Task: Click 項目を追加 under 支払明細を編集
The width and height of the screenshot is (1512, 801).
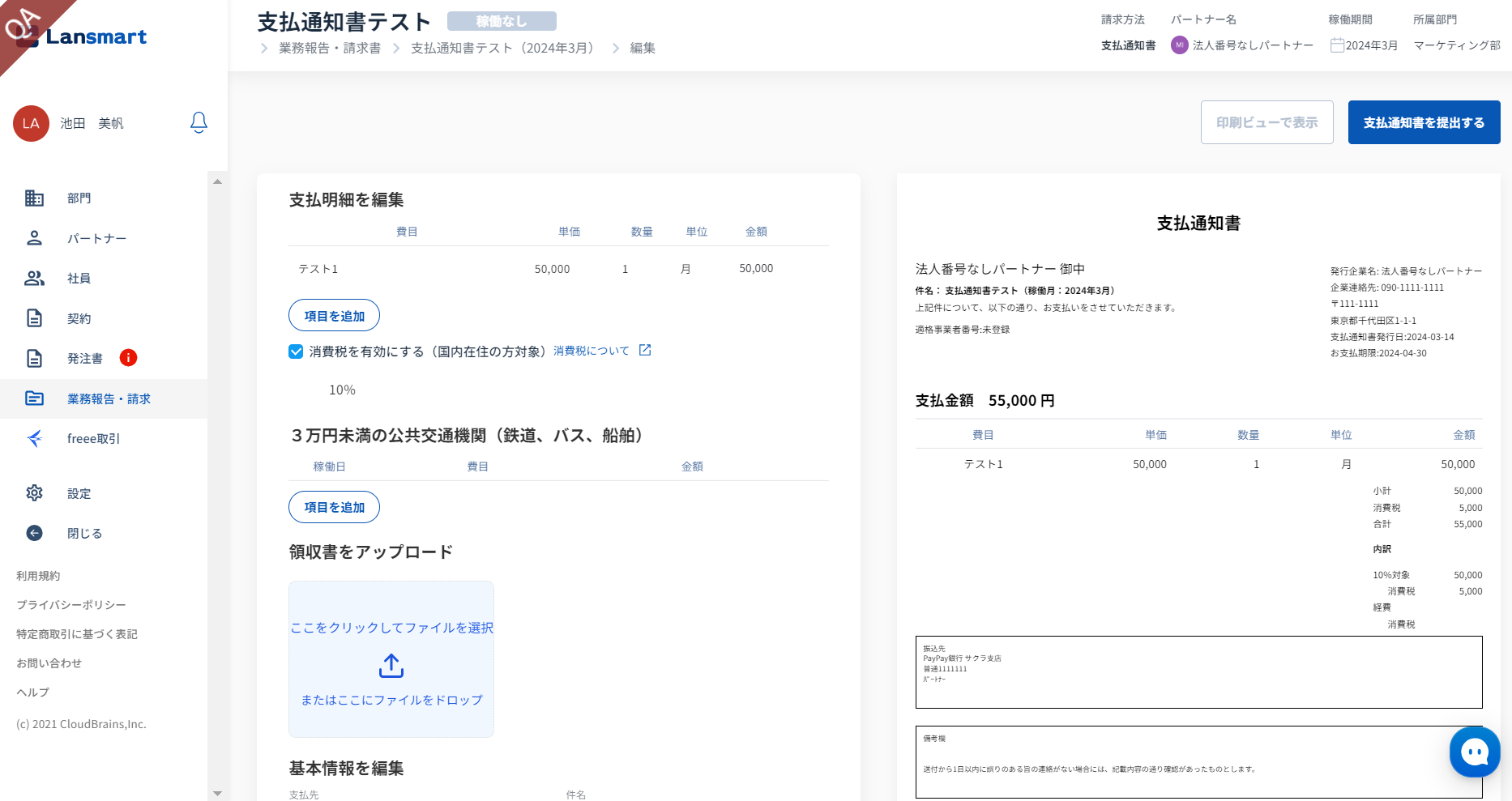Action: click(x=334, y=316)
